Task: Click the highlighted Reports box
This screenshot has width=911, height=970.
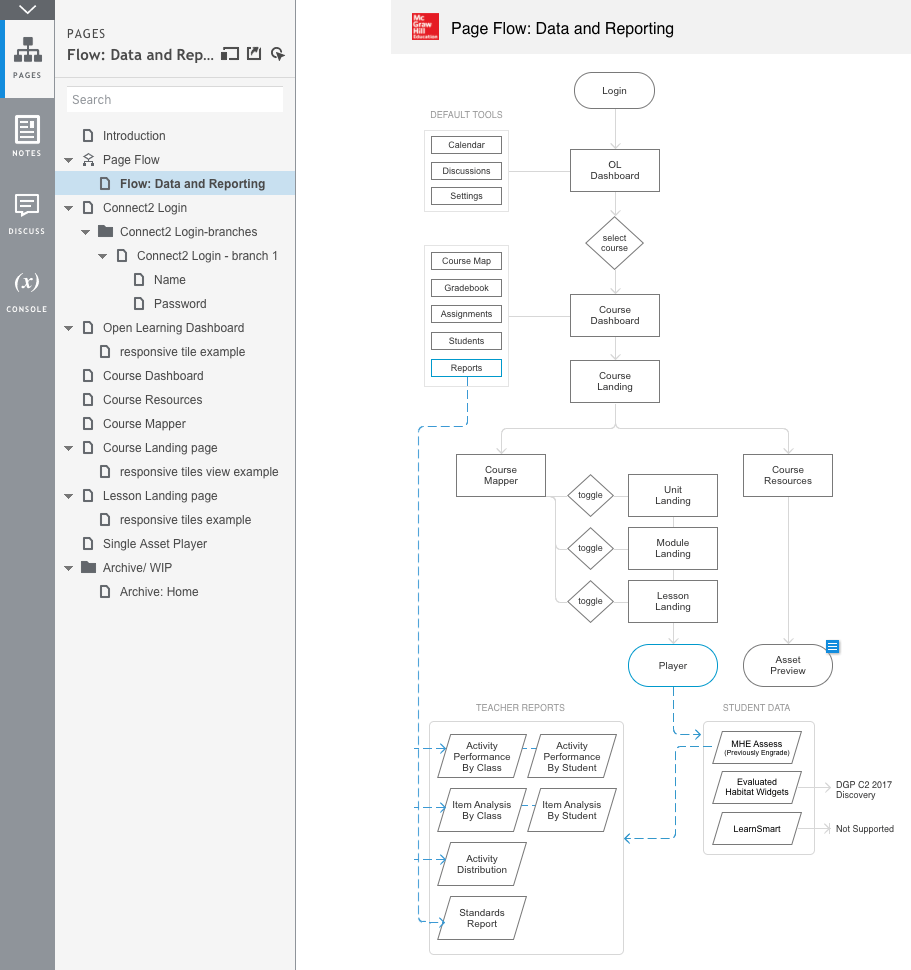Action: pyautogui.click(x=466, y=367)
